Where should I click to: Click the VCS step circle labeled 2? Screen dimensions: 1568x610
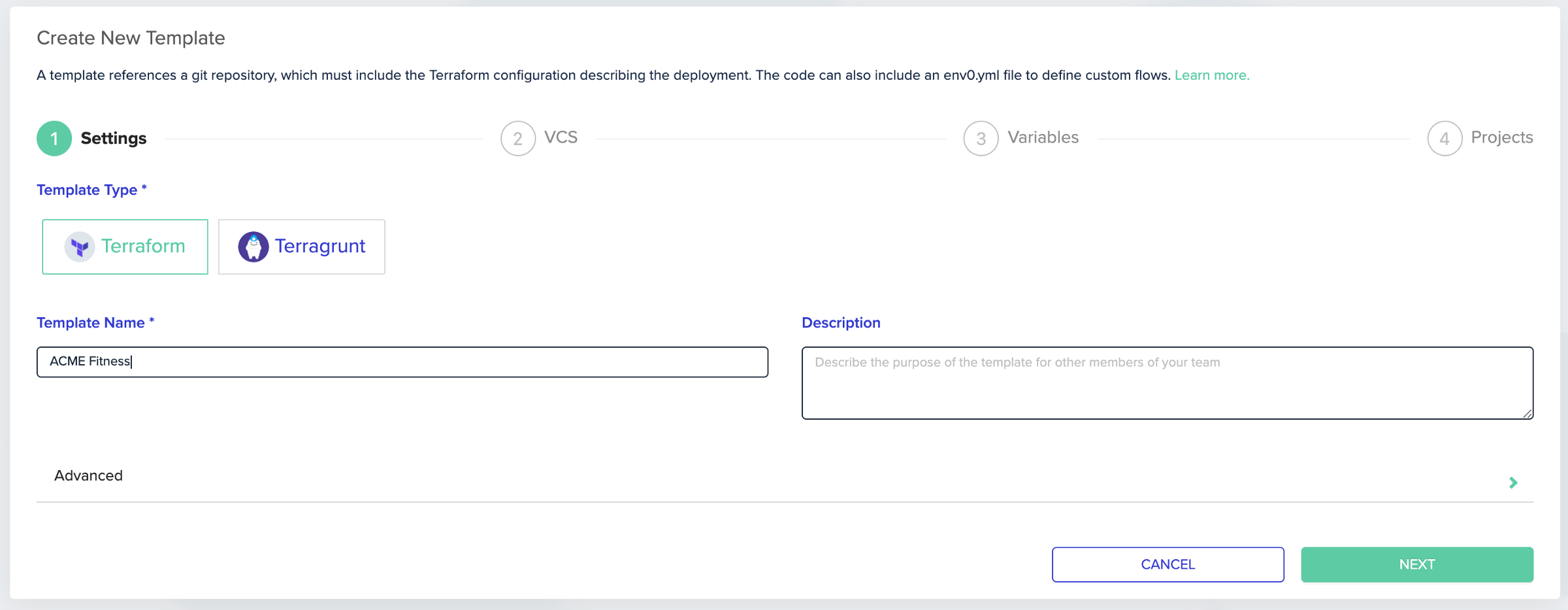(517, 138)
